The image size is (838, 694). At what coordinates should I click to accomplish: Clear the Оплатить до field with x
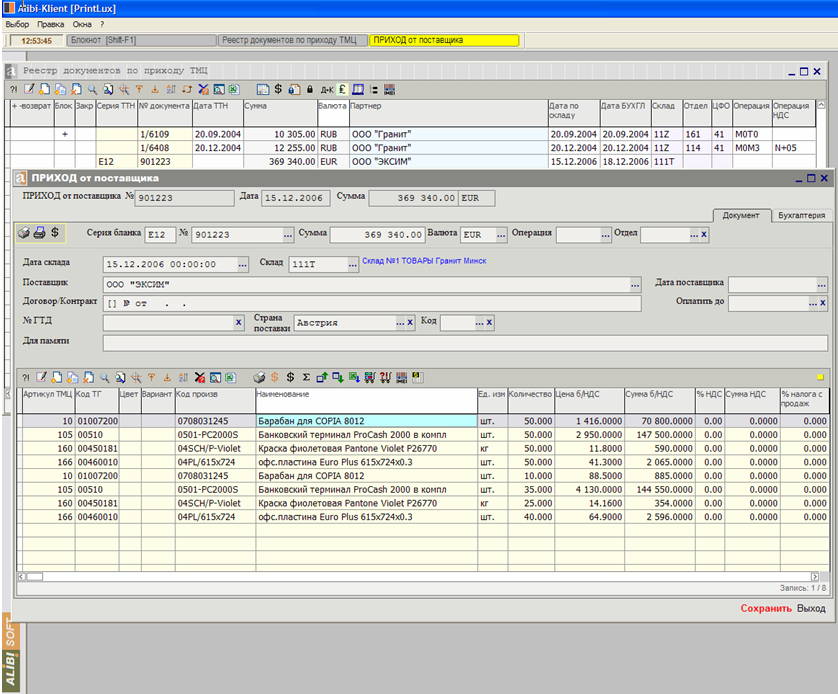pos(823,303)
